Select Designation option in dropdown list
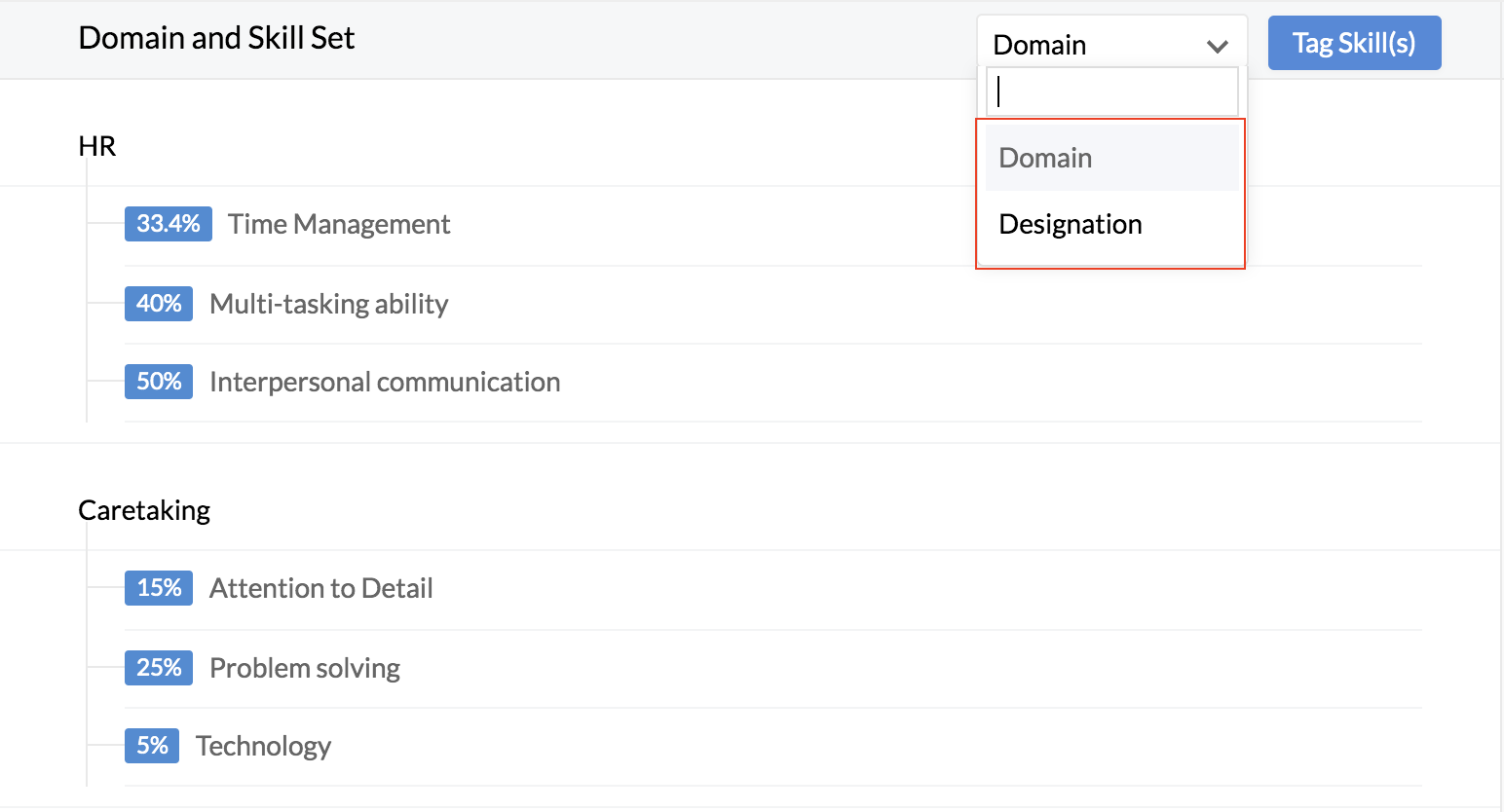This screenshot has width=1504, height=812. 1111,224
